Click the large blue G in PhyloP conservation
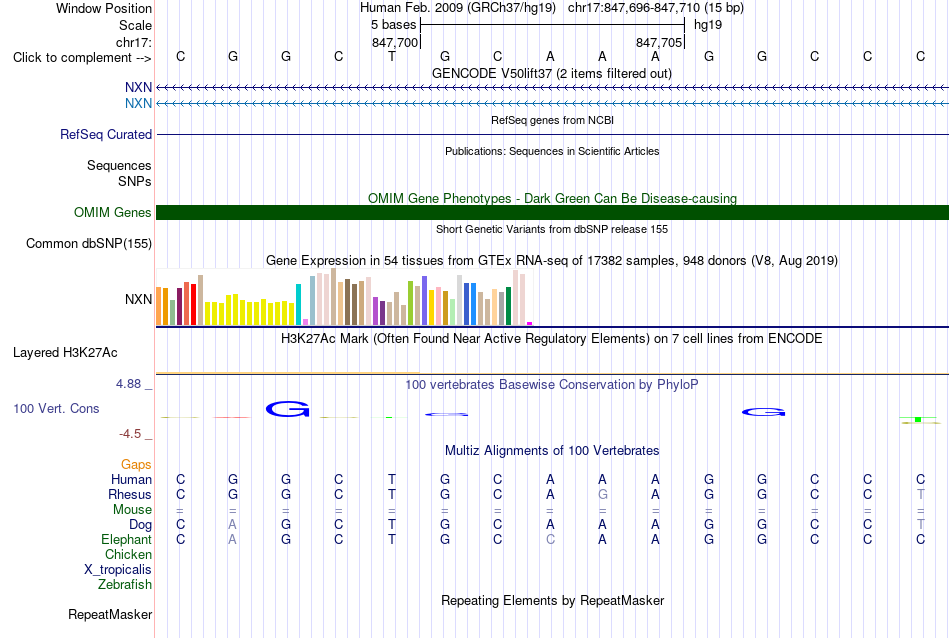950x638 pixels. 288,409
